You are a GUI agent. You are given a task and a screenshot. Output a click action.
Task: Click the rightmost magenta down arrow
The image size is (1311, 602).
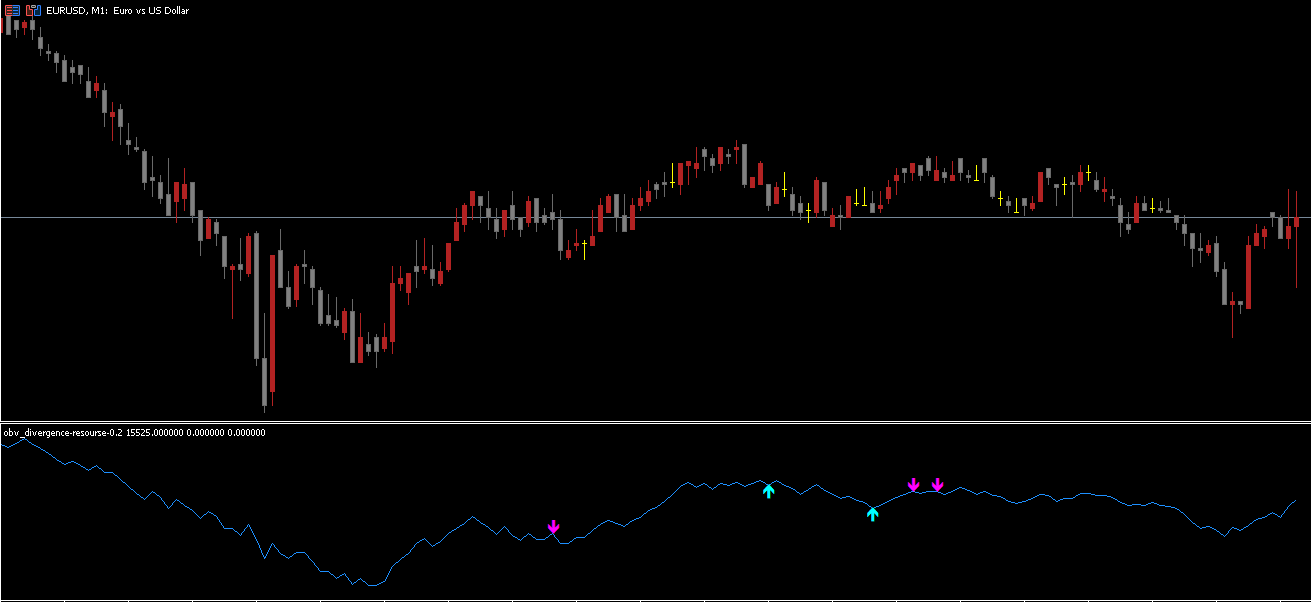click(x=937, y=485)
